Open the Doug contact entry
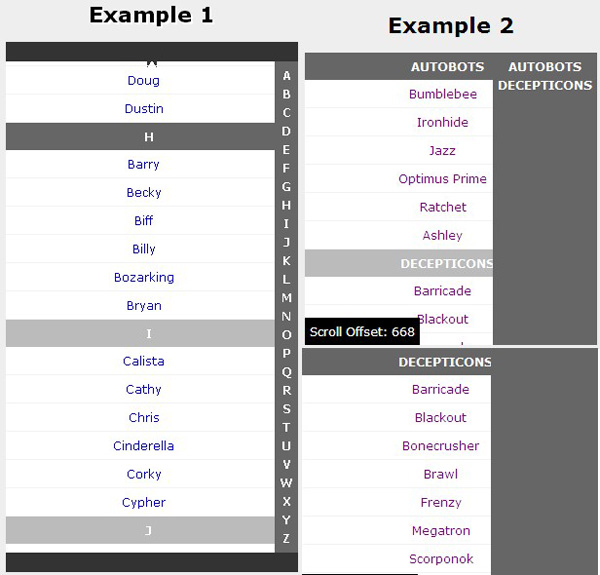 143,80
